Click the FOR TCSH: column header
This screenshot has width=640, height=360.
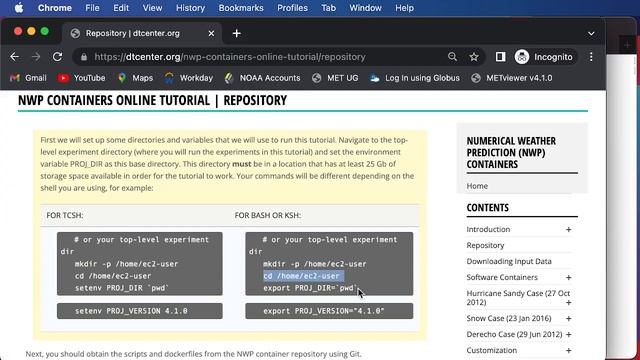tap(64, 215)
